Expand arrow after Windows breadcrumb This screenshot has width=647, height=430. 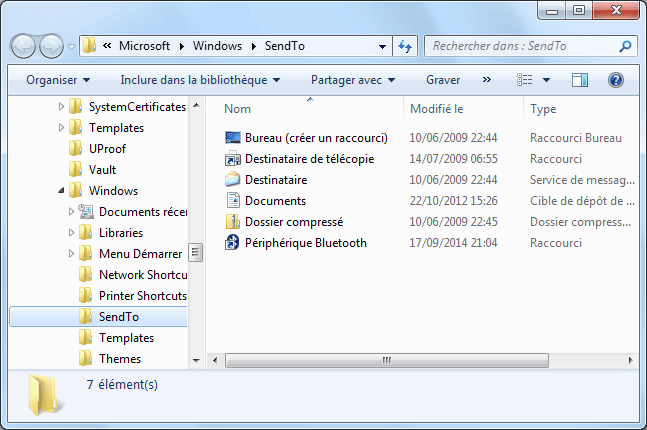click(x=254, y=46)
